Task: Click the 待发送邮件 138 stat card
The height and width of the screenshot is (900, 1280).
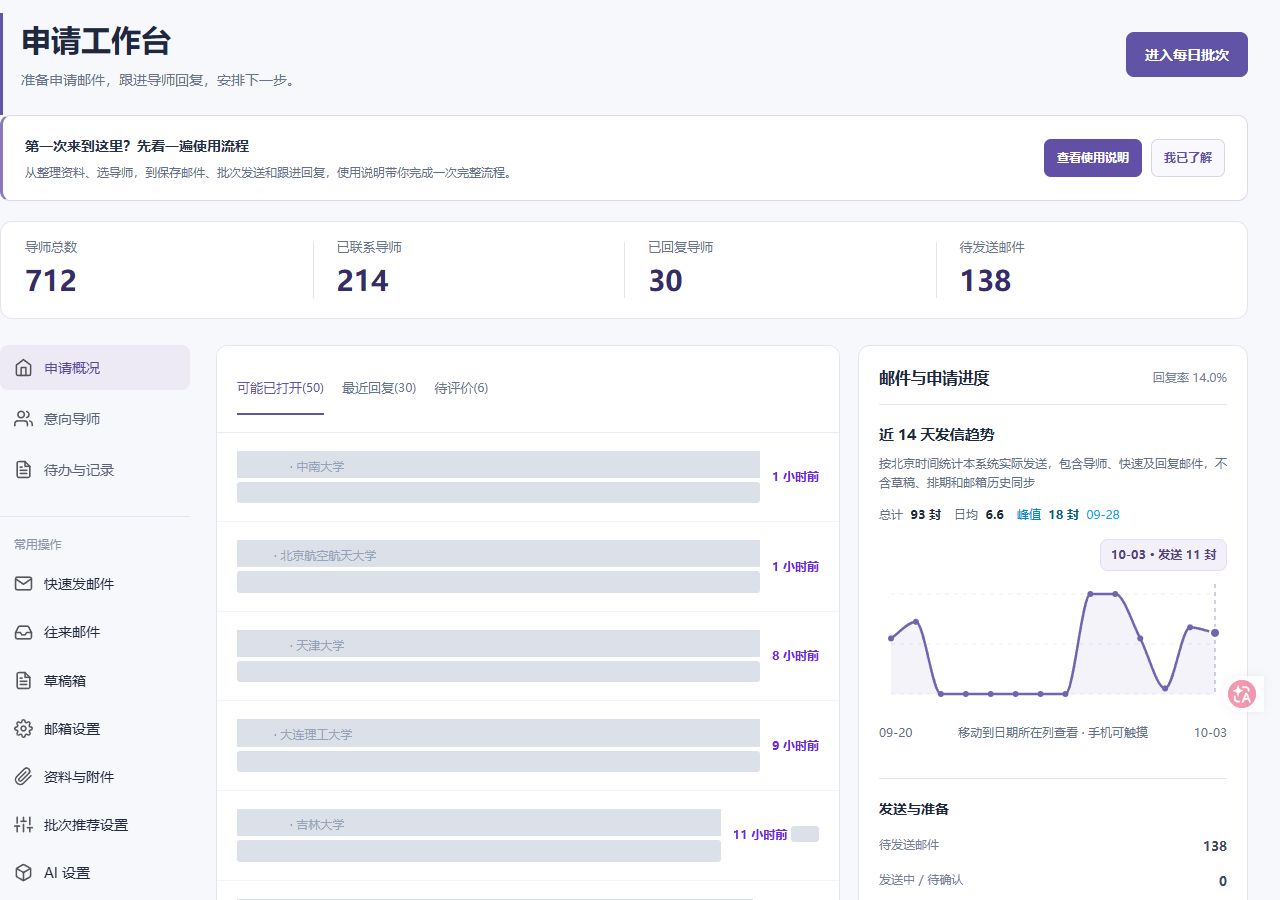Action: click(1091, 269)
